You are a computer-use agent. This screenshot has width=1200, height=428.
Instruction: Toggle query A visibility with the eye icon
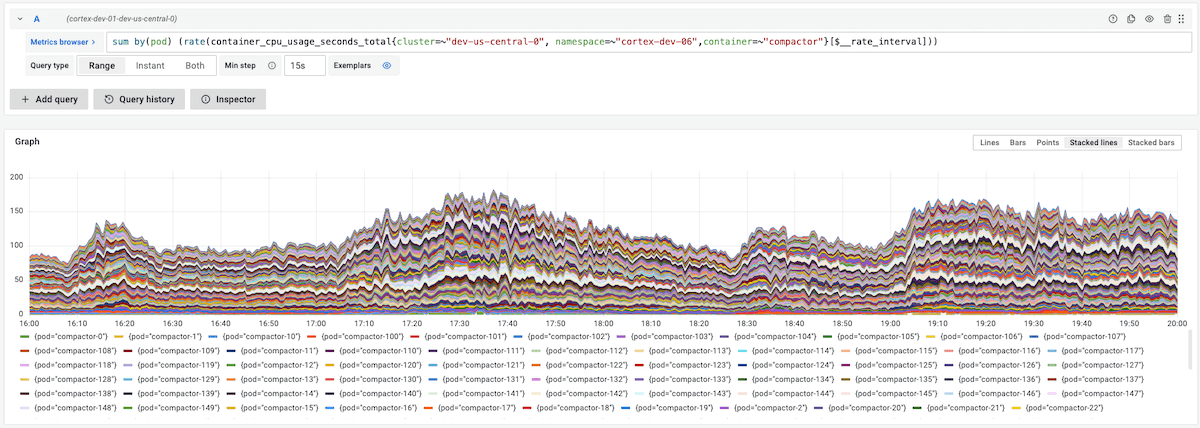[1149, 19]
